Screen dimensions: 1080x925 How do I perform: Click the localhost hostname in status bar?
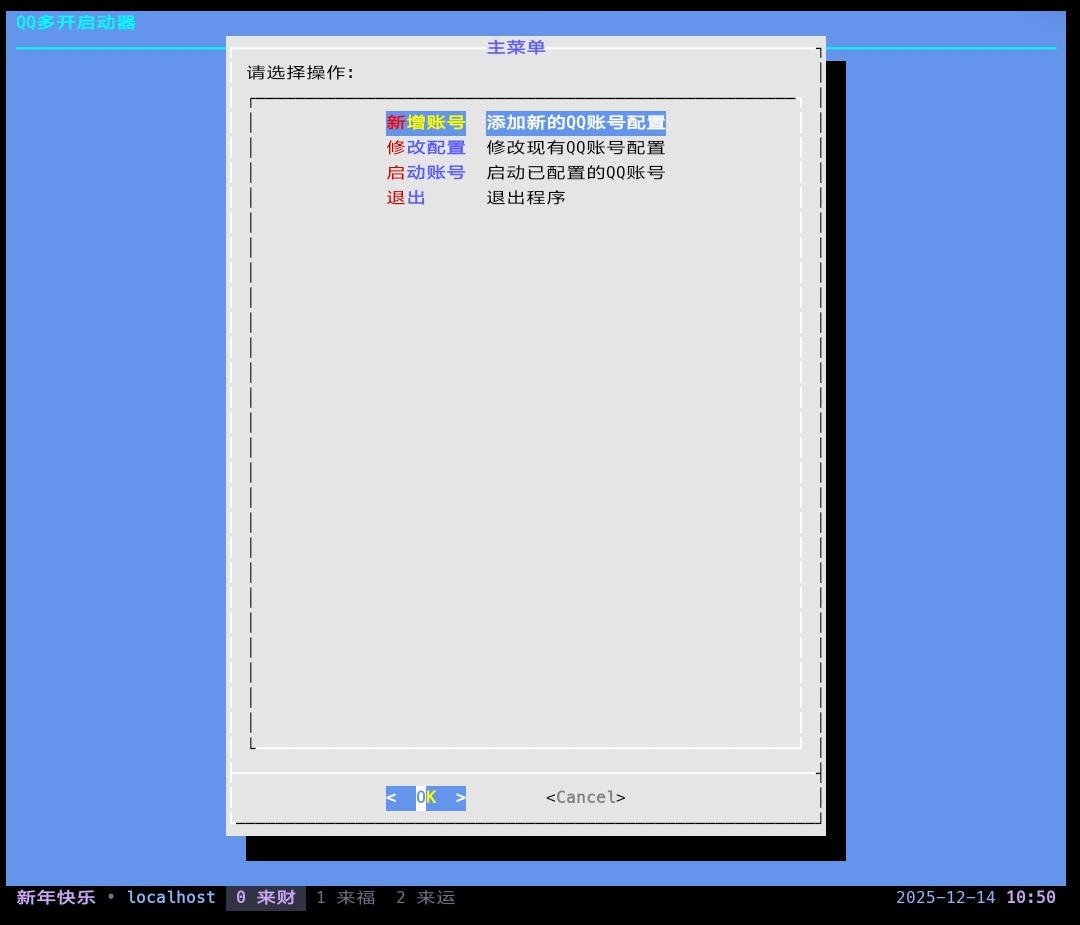pos(171,897)
